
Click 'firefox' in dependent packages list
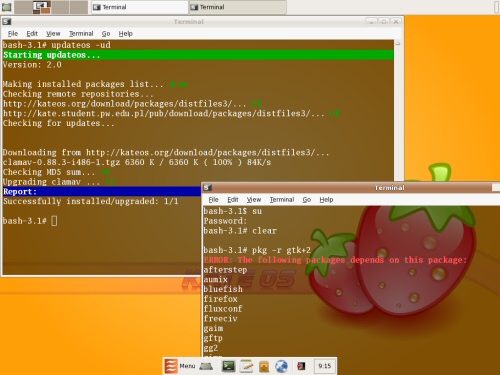(221, 299)
